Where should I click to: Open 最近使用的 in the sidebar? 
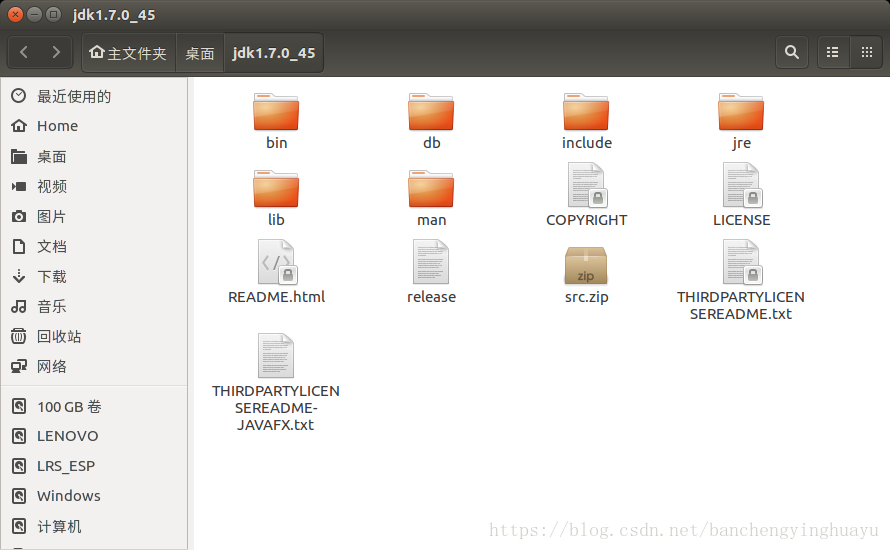pyautogui.click(x=94, y=96)
